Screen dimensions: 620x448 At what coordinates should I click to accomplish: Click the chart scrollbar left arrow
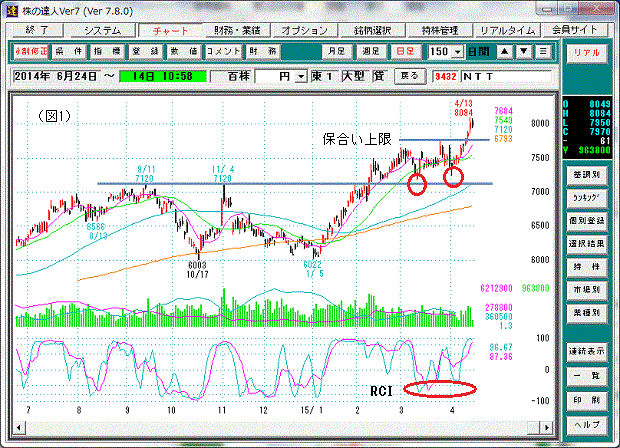pos(19,427)
